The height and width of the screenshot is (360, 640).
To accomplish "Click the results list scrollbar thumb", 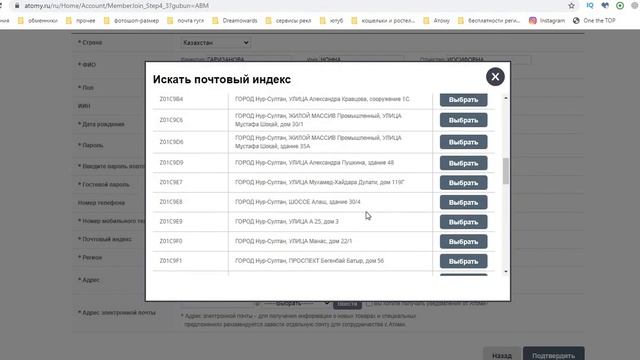I will [506, 171].
